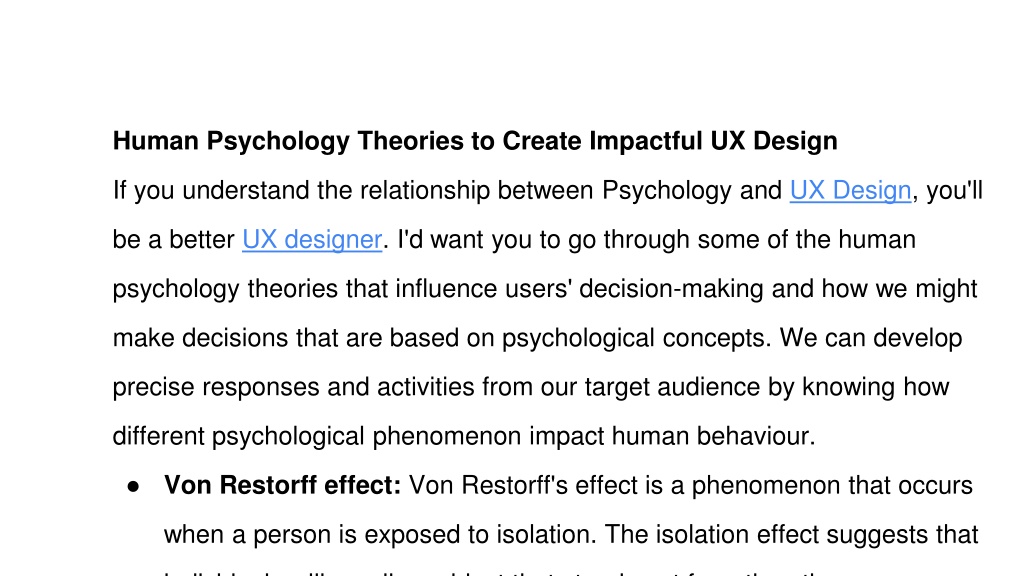Viewport: 1024px width, 576px height.
Task: Click the word "different" at line start
Action: tap(159, 436)
